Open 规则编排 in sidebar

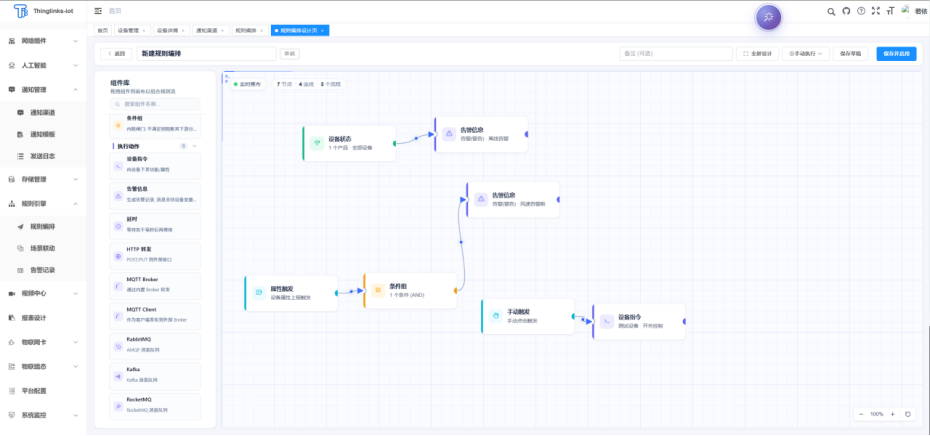coord(43,226)
